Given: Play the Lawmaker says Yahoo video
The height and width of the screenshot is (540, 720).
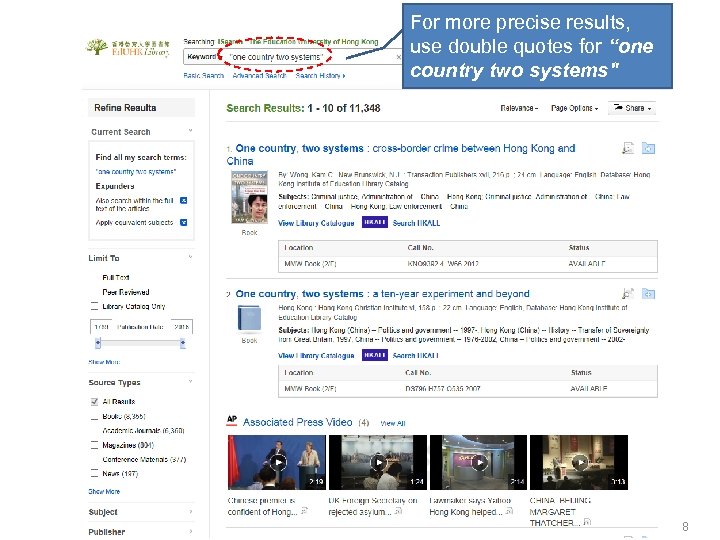Looking at the screenshot, I should coord(478,462).
